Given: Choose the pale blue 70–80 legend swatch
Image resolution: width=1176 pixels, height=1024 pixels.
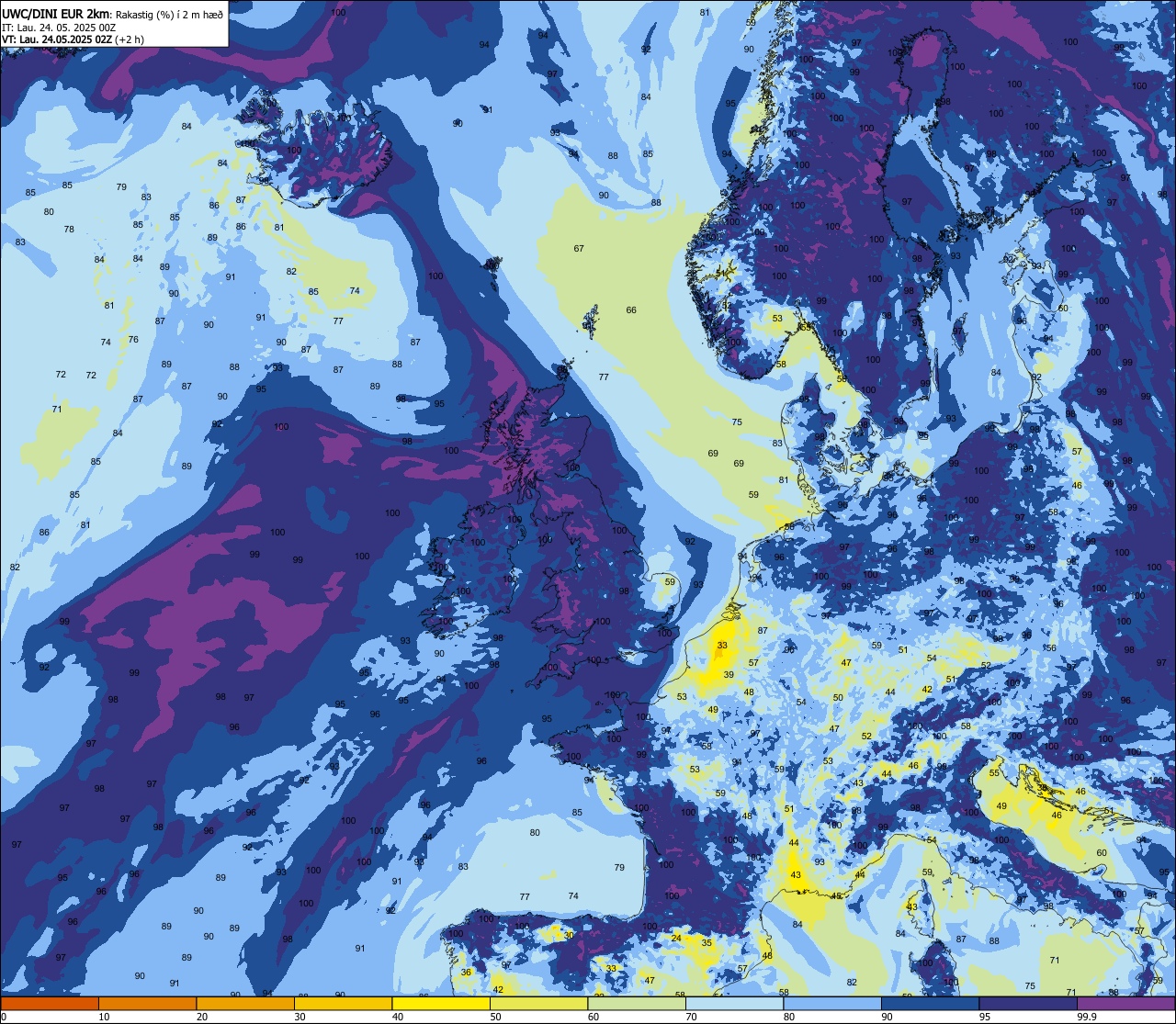Looking at the screenshot, I should point(734,1003).
